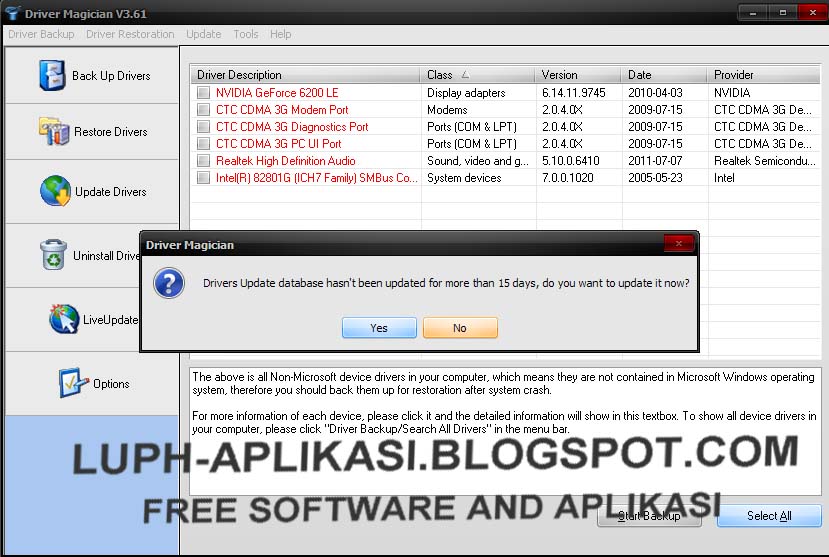829x557 pixels.
Task: Enable the Realtek High Definition Audio checkbox
Action: (203, 160)
